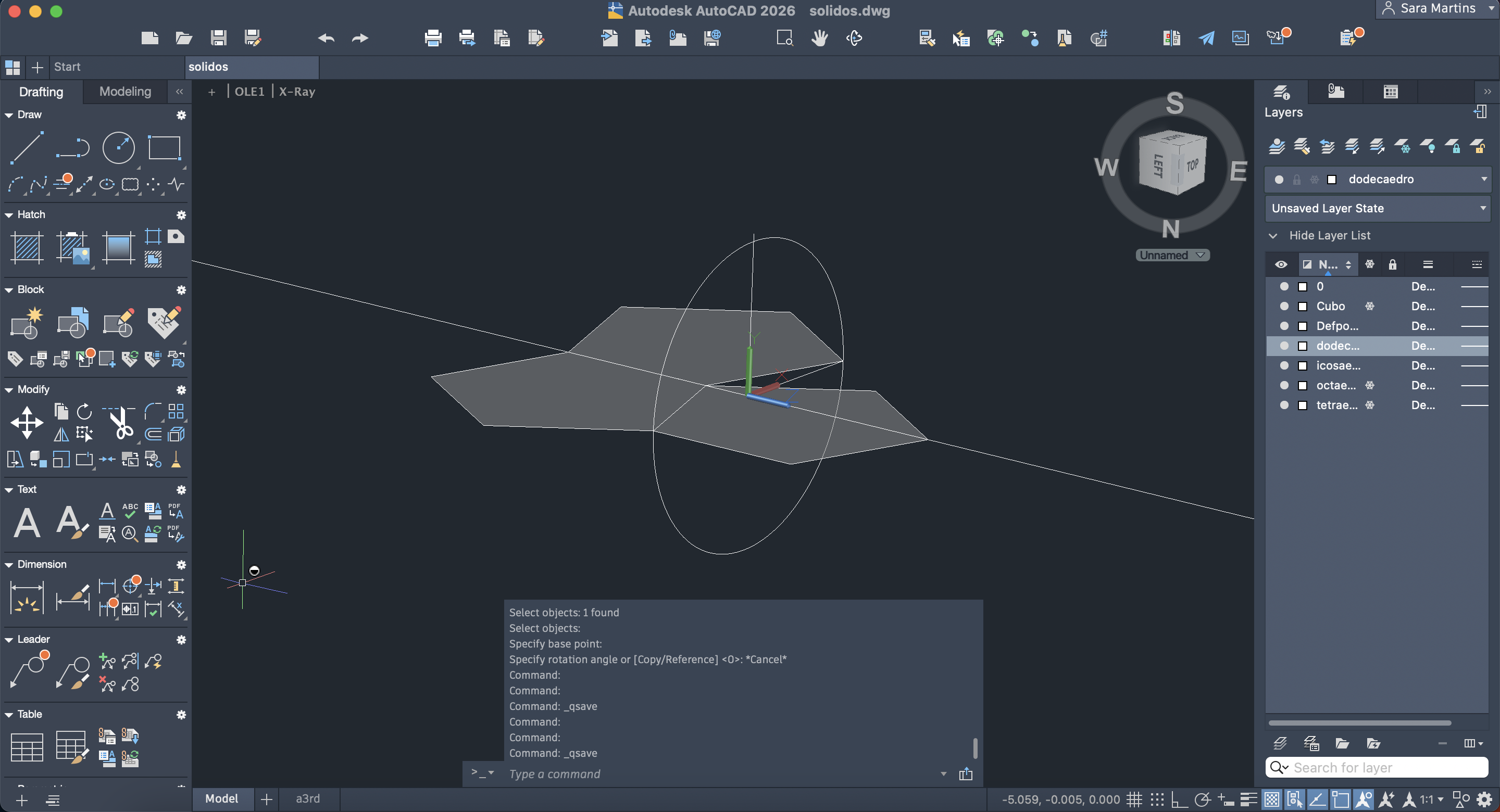1500x812 pixels.
Task: Collapse the Hide Layer List expander
Action: coord(1273,236)
